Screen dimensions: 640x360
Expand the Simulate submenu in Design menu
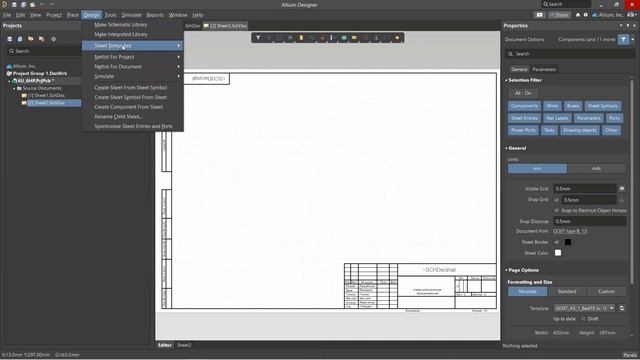point(133,76)
